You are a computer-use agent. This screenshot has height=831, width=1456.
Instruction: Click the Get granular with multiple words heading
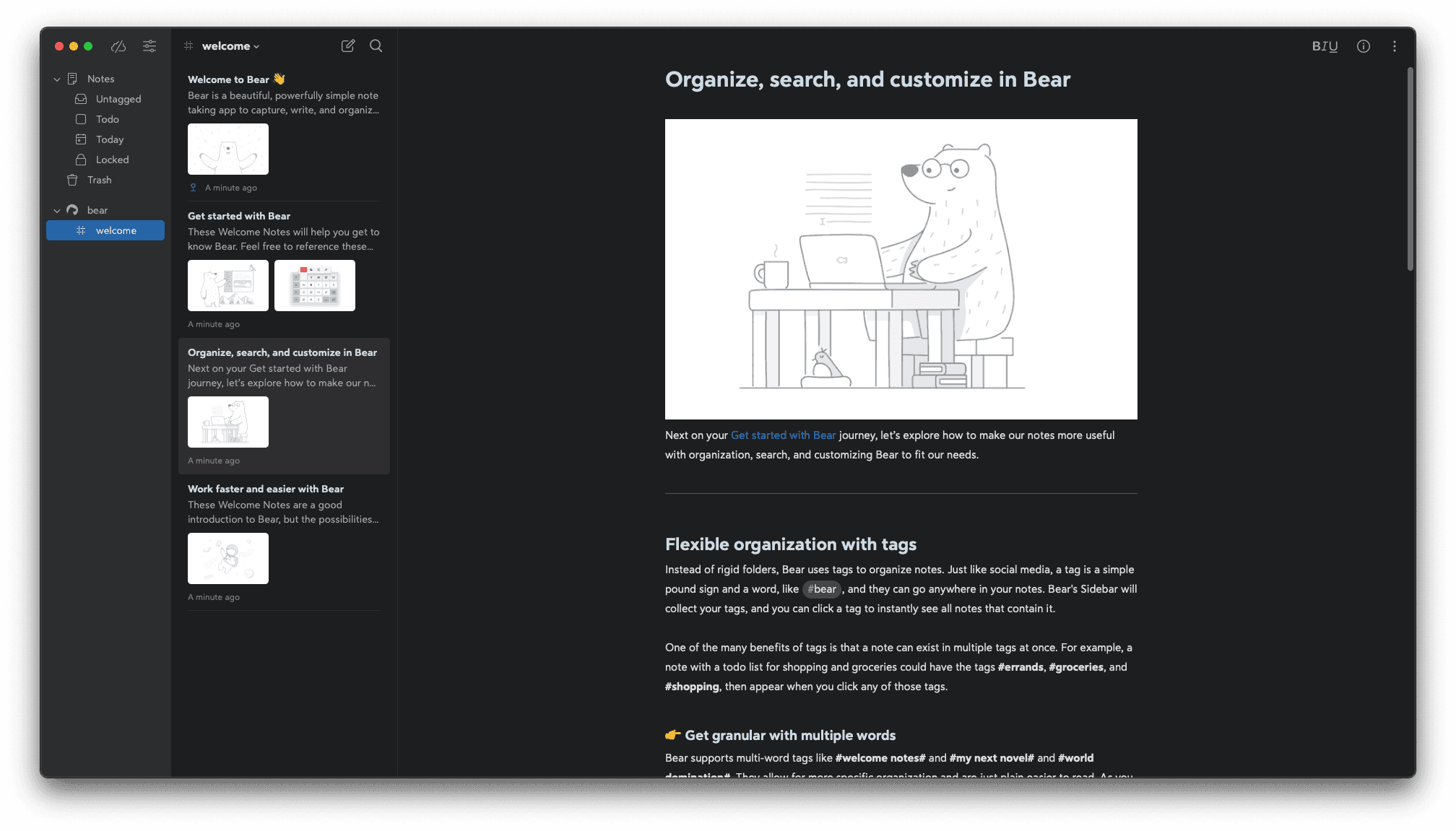click(790, 735)
